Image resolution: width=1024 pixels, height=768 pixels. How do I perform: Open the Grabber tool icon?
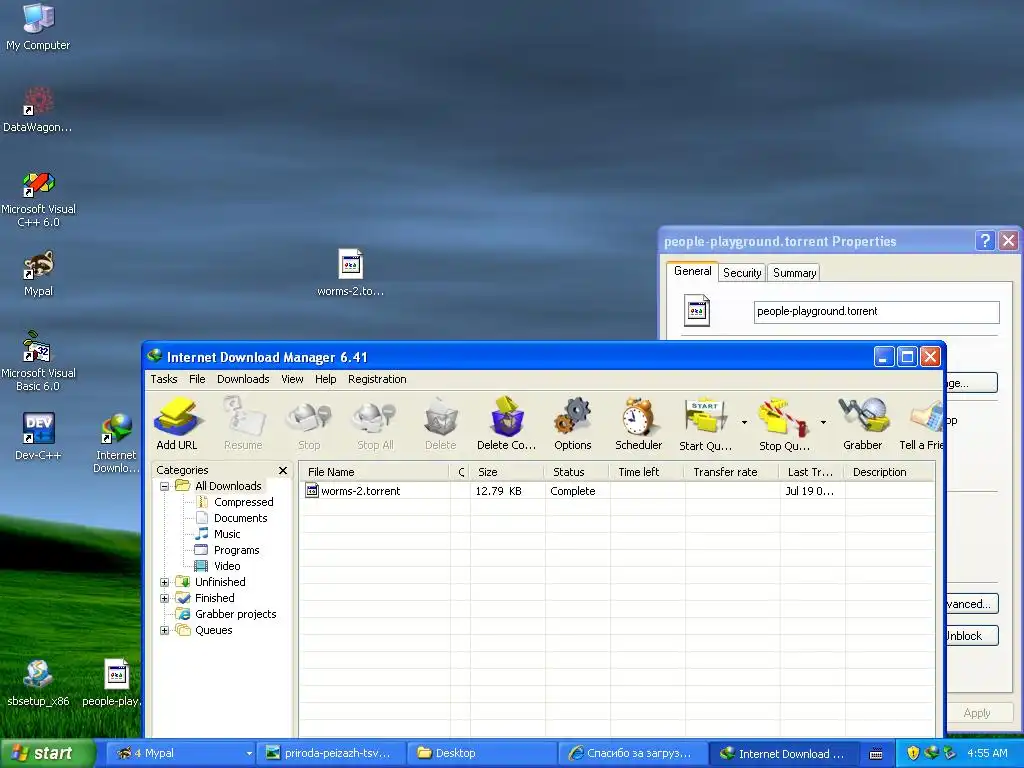tap(863, 423)
